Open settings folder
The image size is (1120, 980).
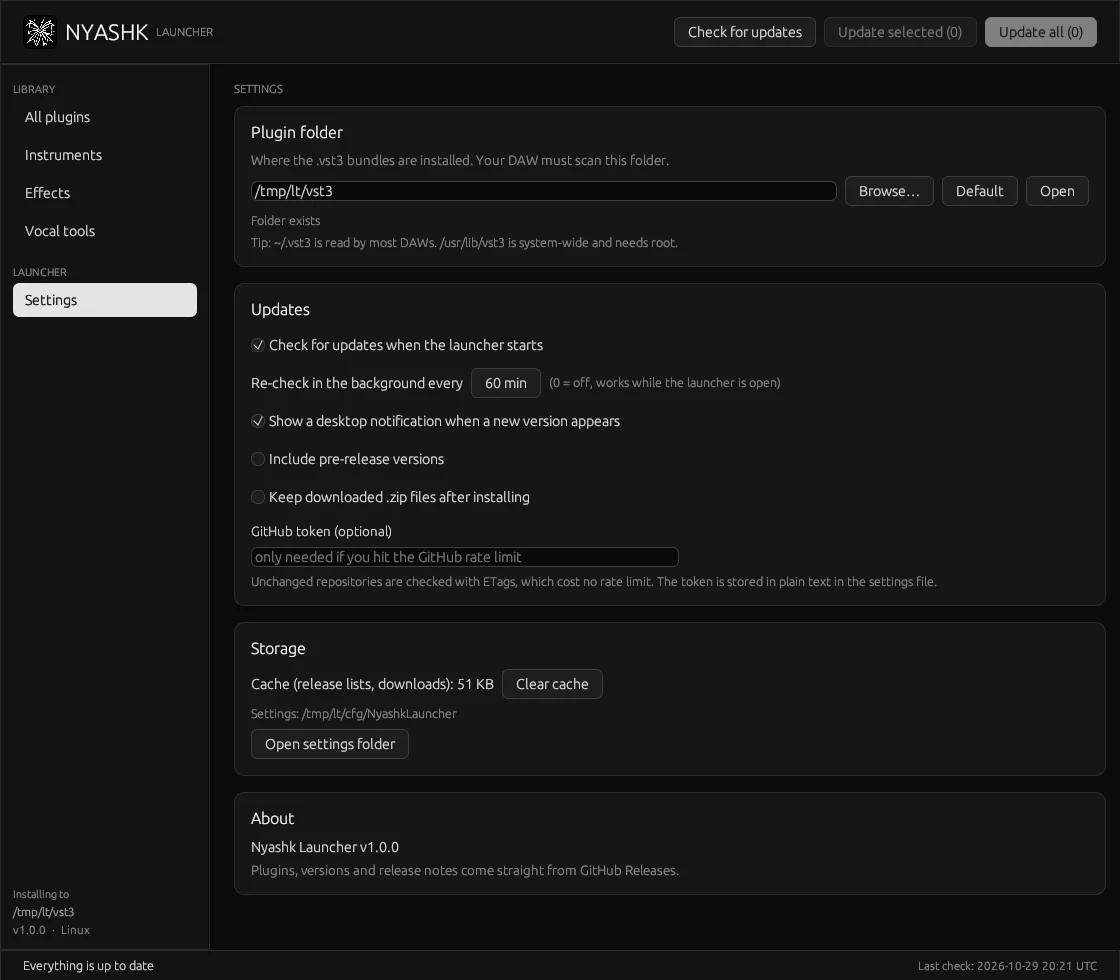pos(329,744)
